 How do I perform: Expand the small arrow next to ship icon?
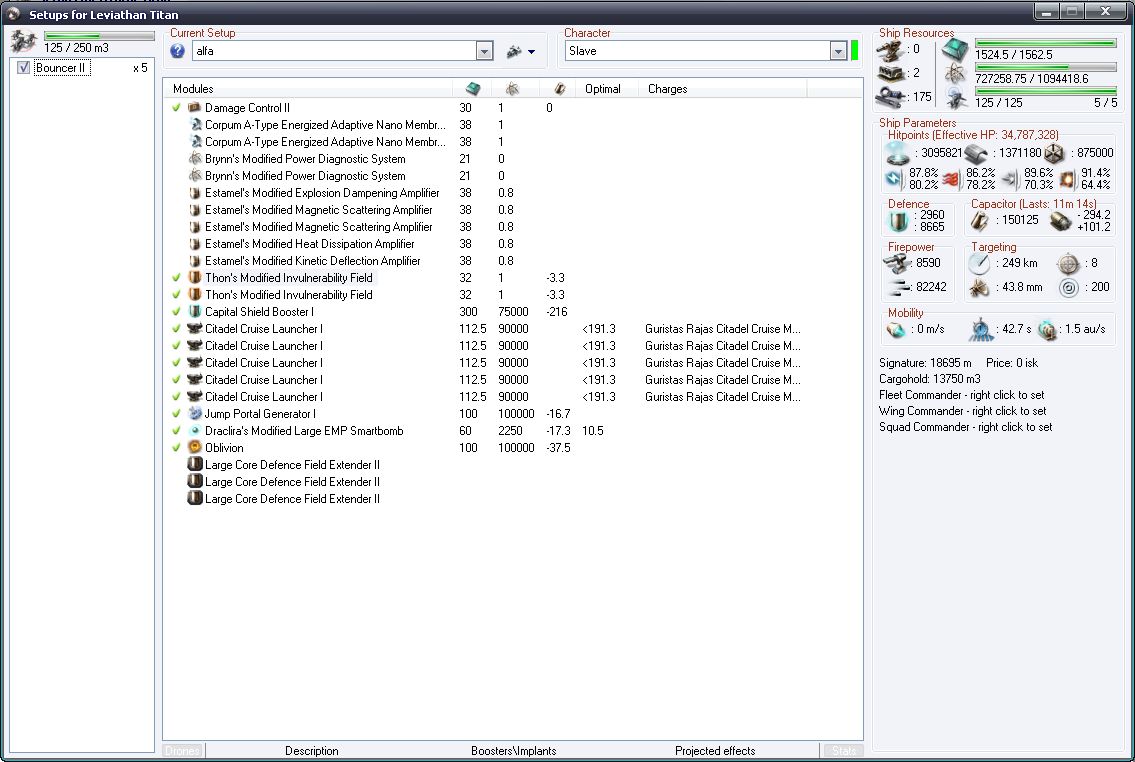point(531,52)
